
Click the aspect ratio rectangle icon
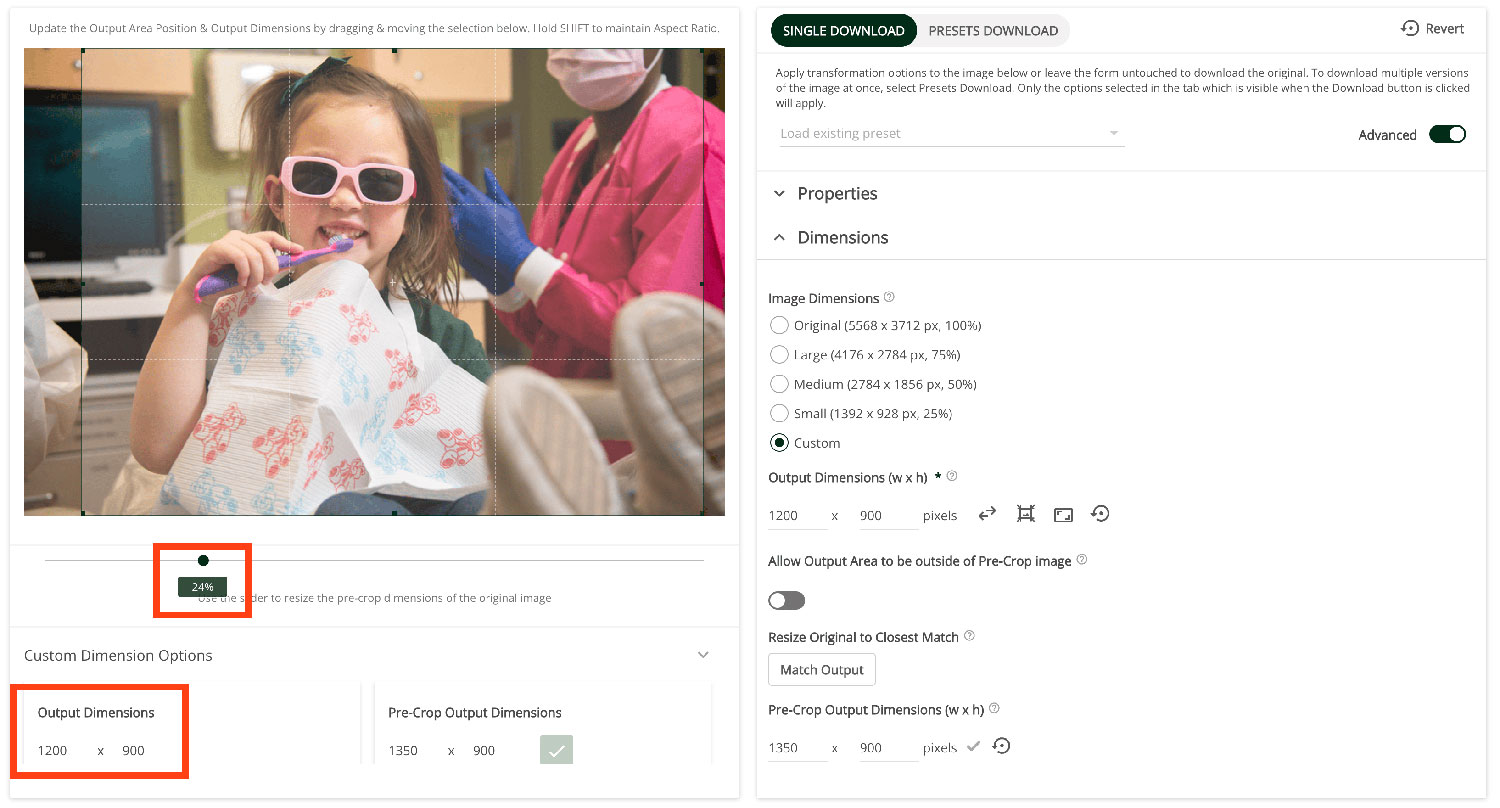tap(1063, 515)
